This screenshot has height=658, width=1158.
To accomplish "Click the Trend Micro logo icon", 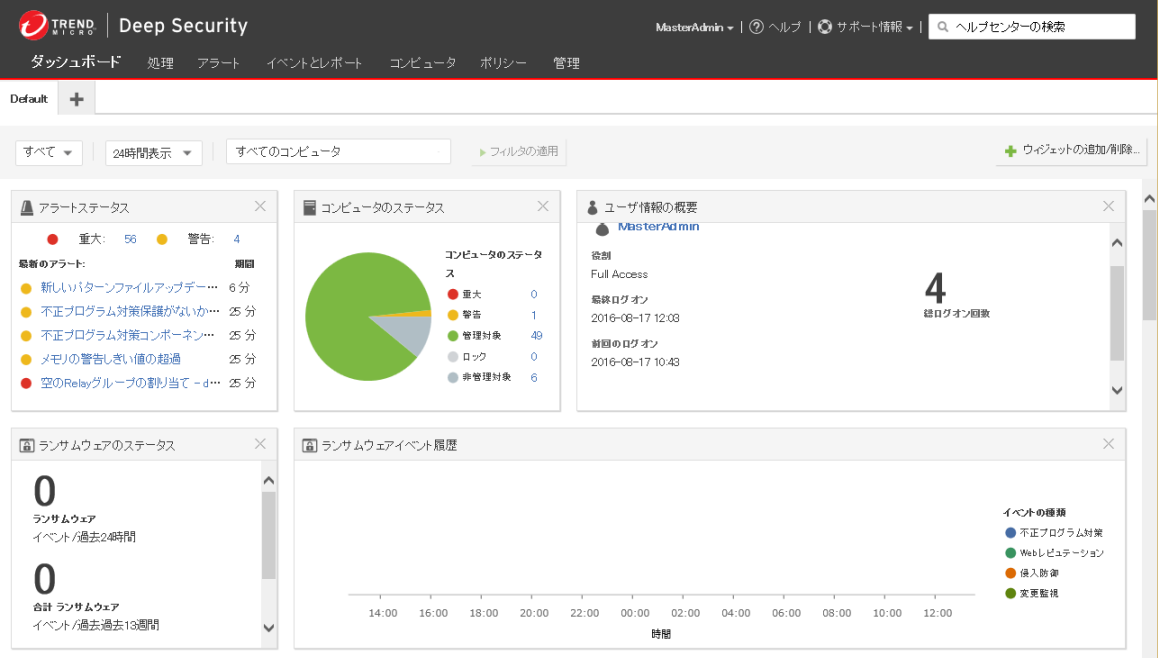I will [35, 27].
